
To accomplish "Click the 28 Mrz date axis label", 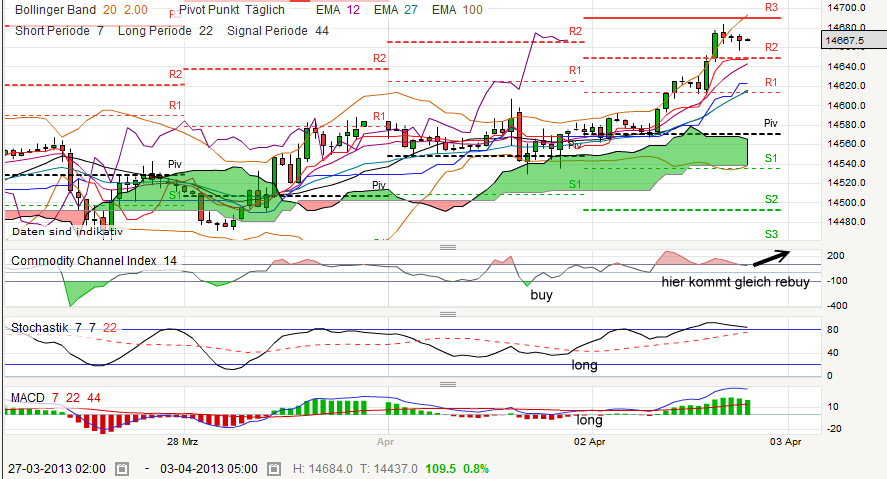I will [x=182, y=441].
